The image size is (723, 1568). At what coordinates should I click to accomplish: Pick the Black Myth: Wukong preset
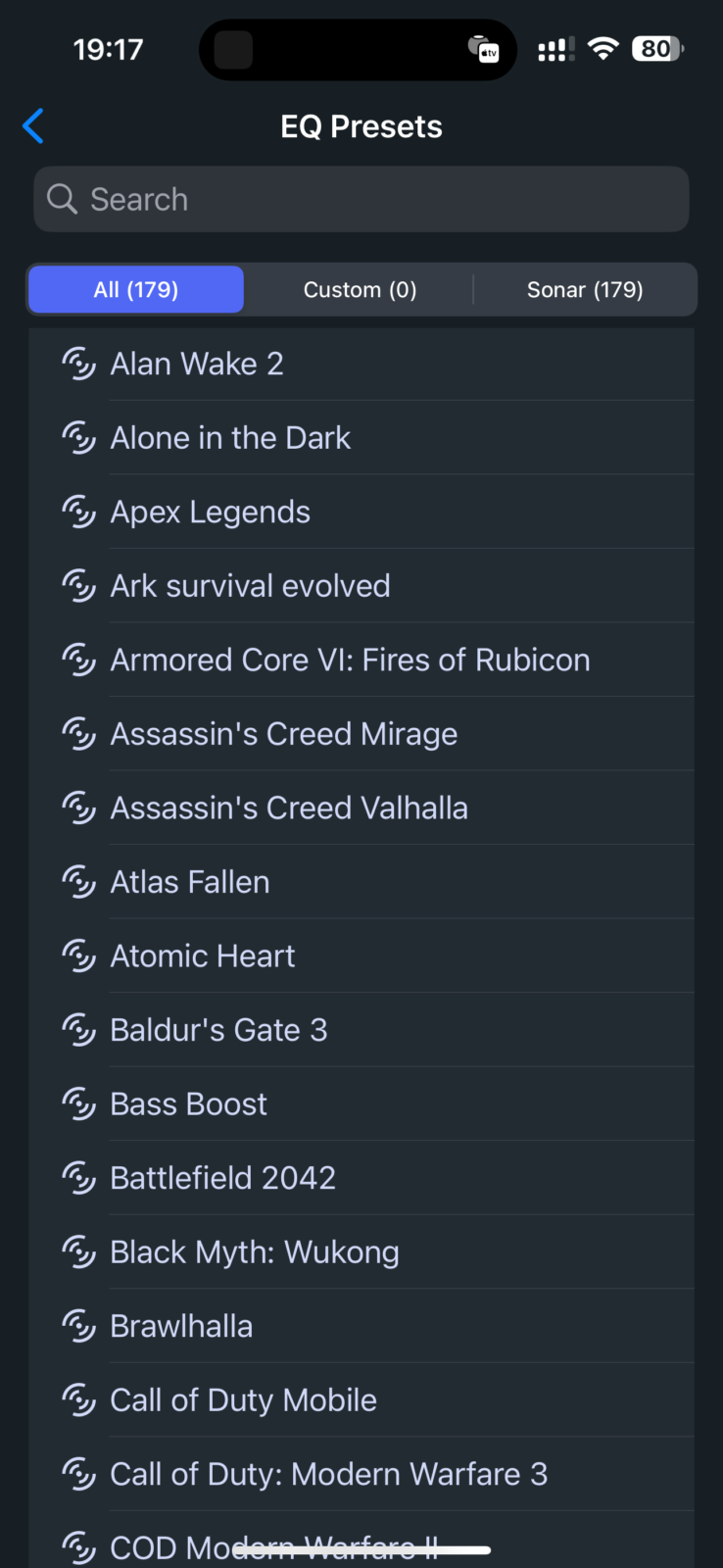(x=255, y=1252)
